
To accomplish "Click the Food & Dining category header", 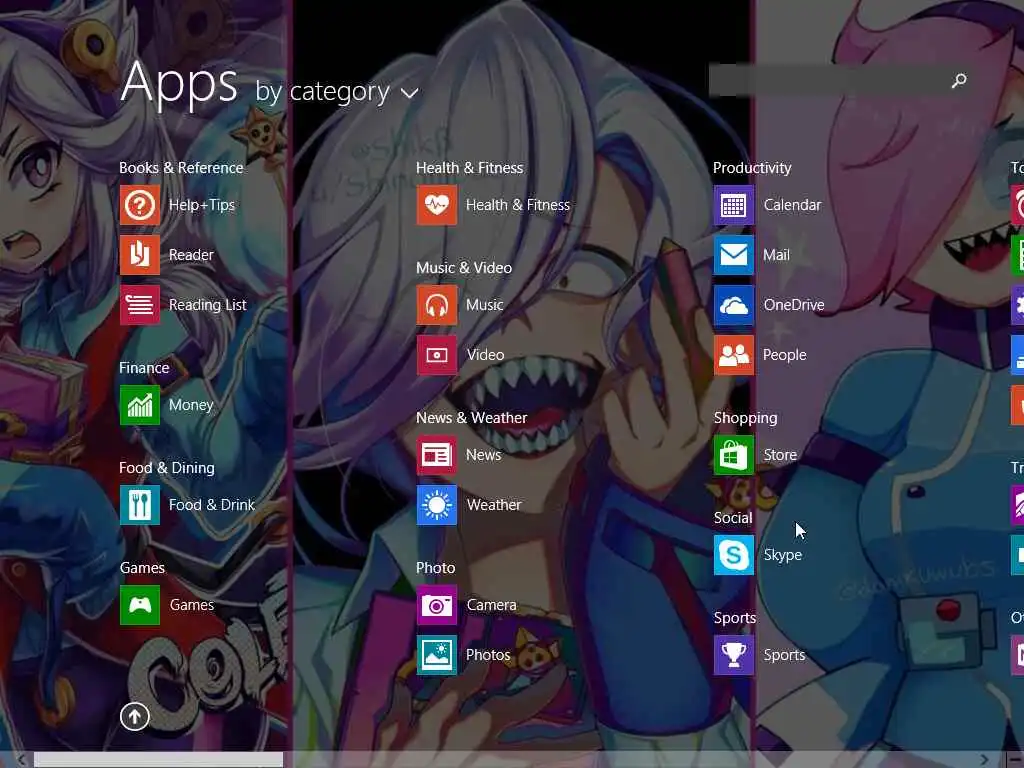I will (x=167, y=468).
